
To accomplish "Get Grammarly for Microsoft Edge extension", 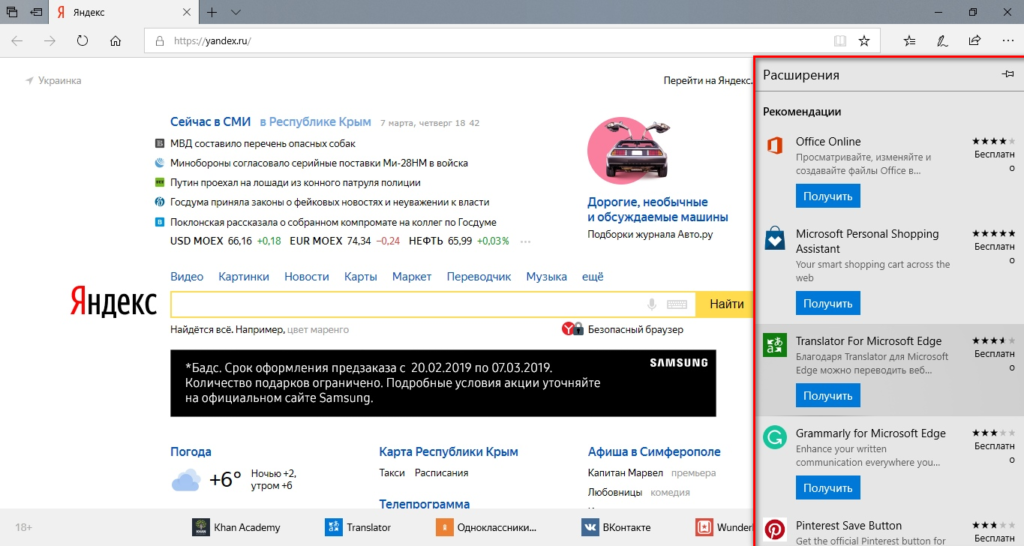I will coord(827,487).
